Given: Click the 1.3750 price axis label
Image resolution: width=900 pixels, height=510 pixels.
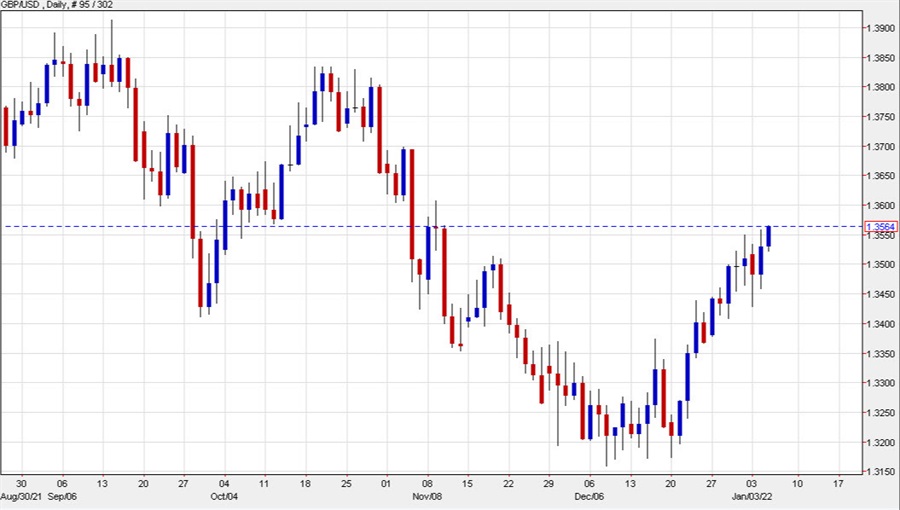Looking at the screenshot, I should 881,117.
